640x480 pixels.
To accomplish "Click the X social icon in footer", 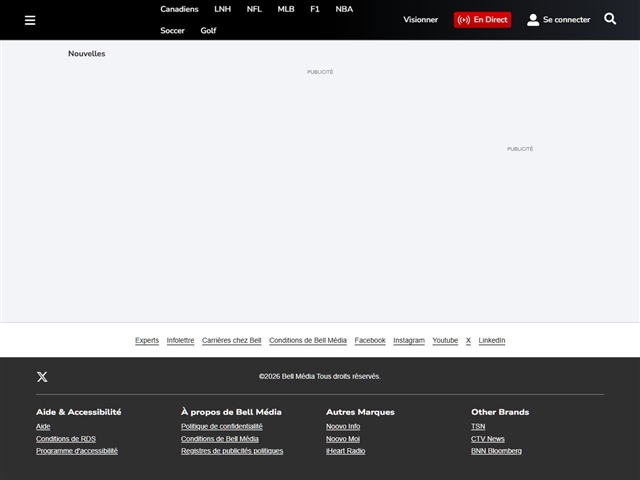I will tap(42, 377).
